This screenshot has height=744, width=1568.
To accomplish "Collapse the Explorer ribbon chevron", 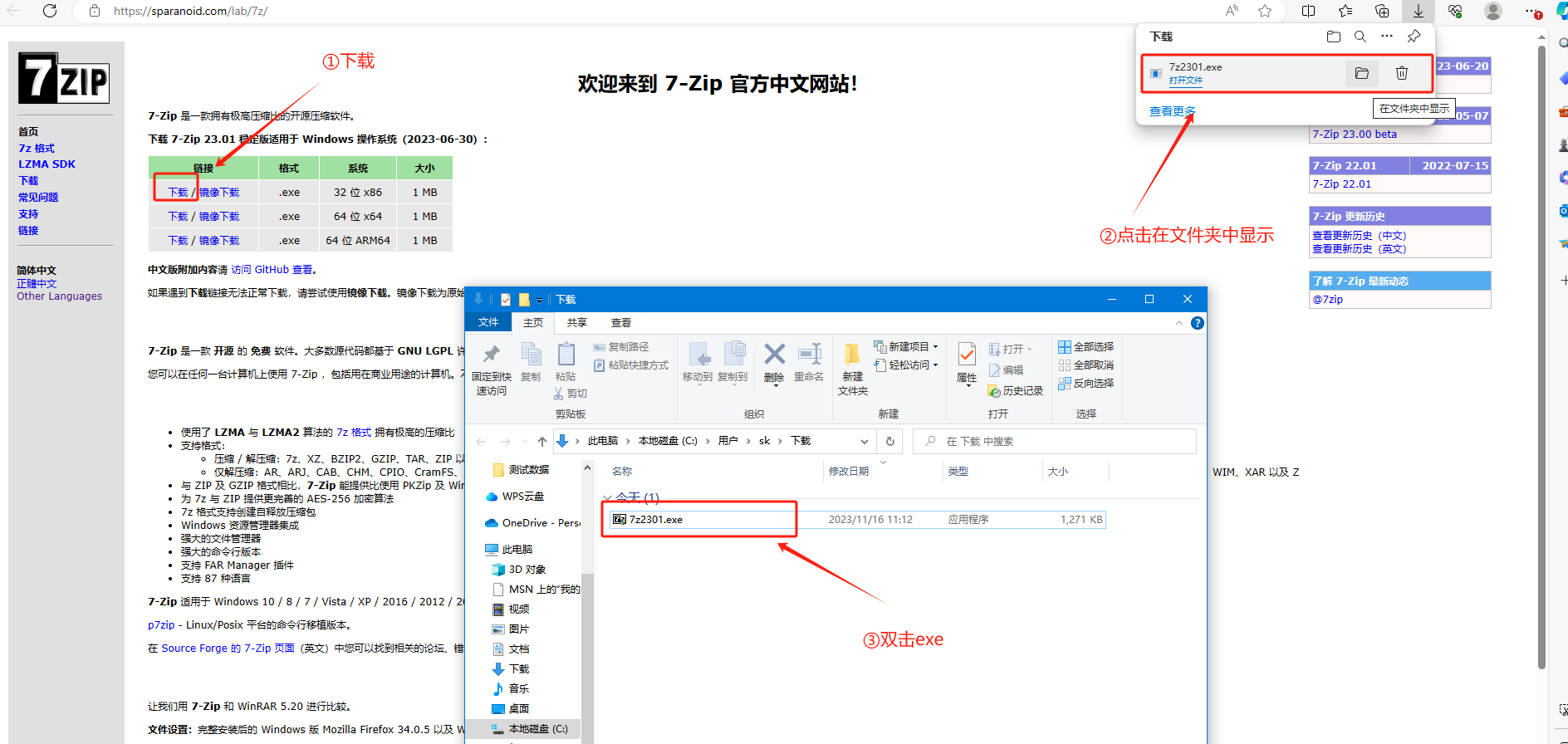I will [1179, 323].
